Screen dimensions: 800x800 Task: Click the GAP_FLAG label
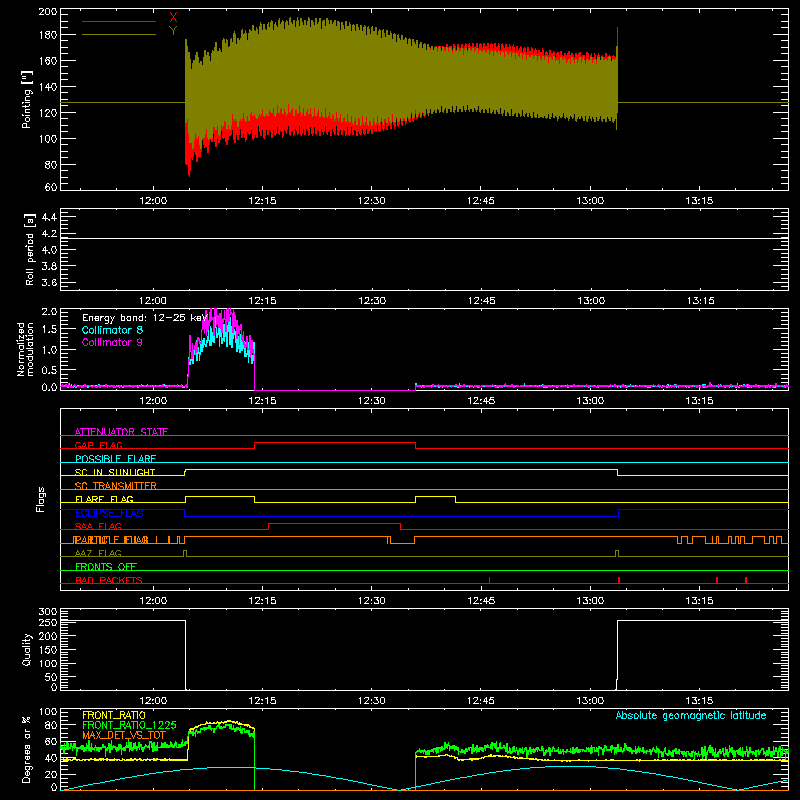coord(98,445)
